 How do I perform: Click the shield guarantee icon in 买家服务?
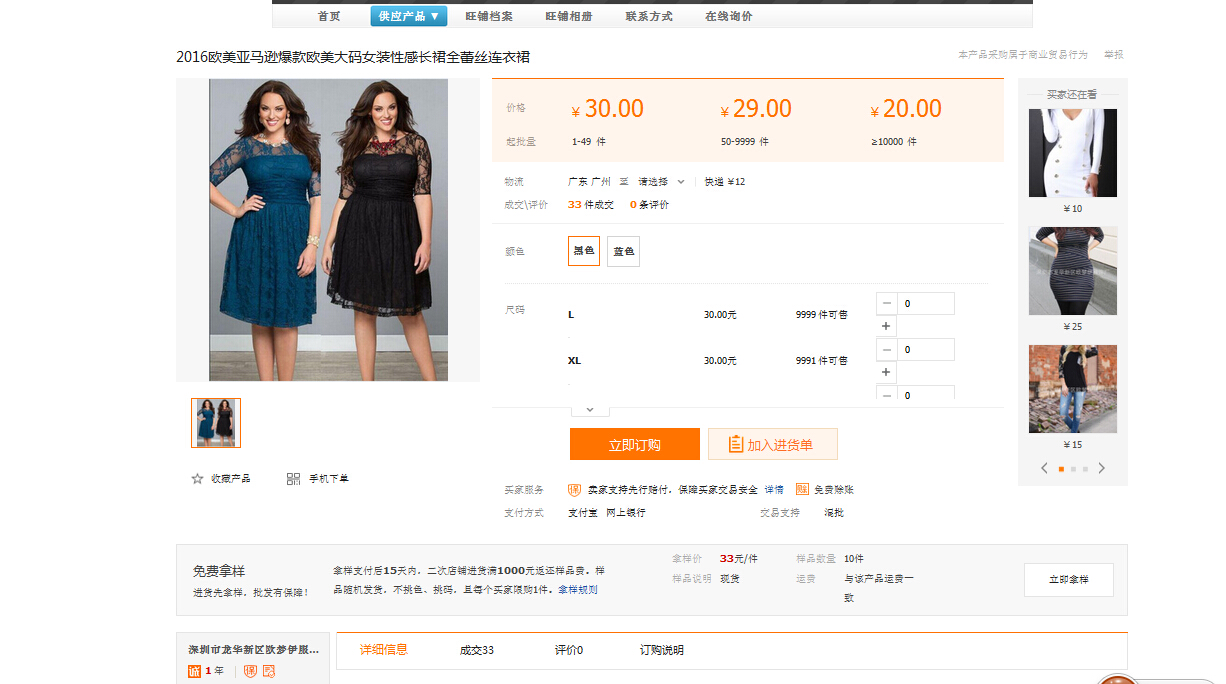point(574,490)
